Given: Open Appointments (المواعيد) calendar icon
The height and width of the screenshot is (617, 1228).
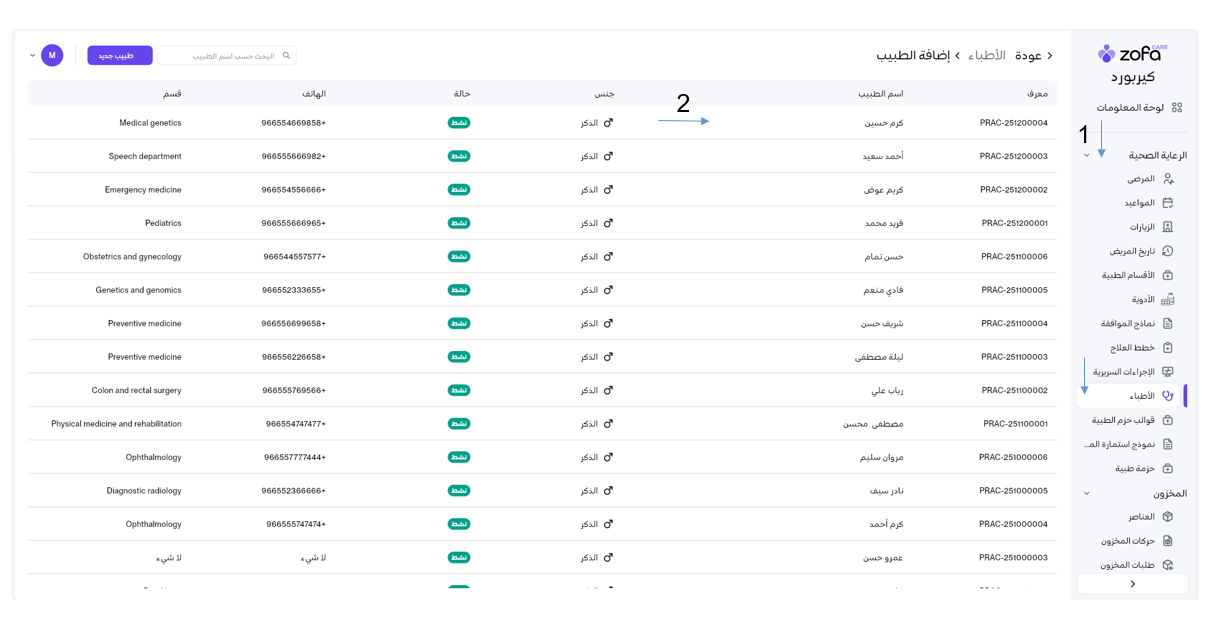Looking at the screenshot, I should point(1167,203).
